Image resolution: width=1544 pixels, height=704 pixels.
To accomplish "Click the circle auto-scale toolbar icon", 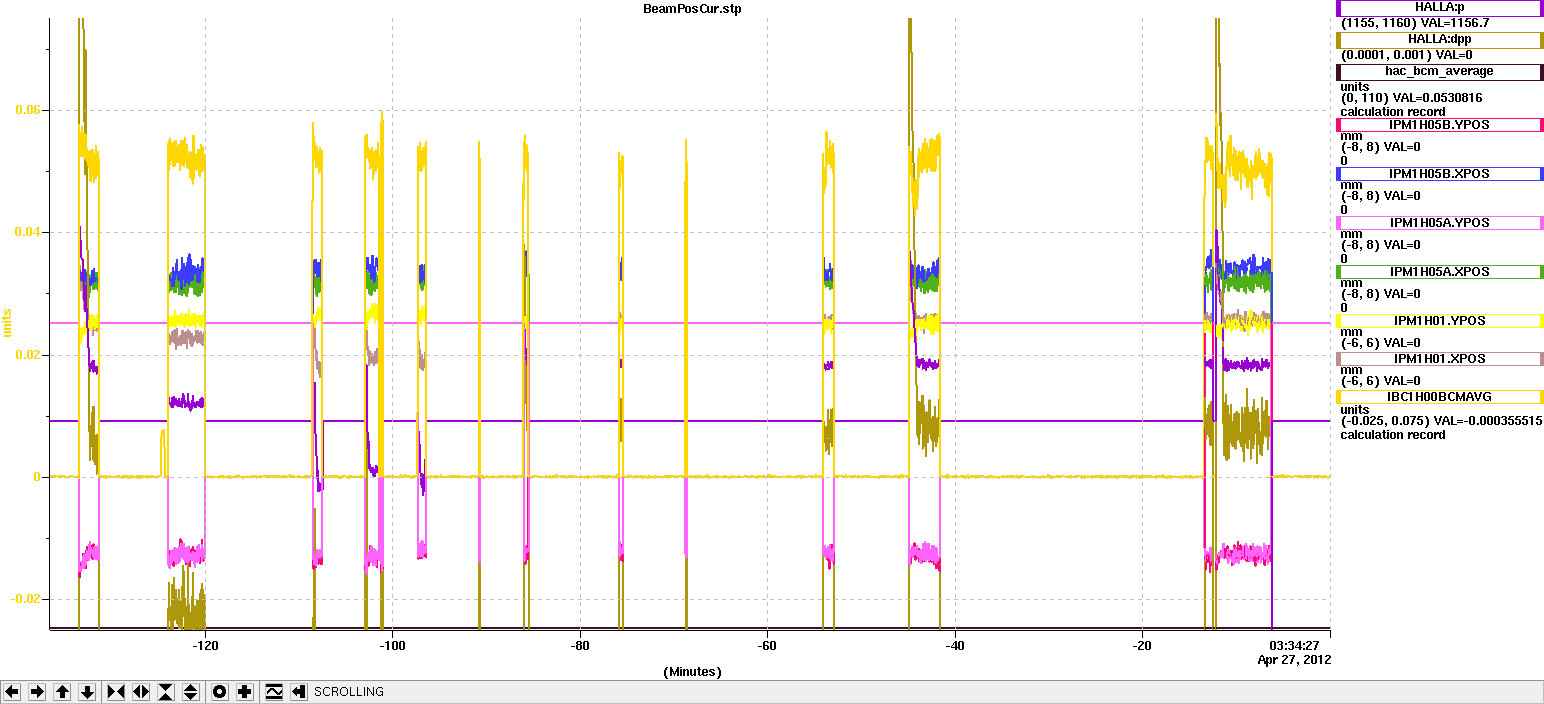I will [220, 692].
